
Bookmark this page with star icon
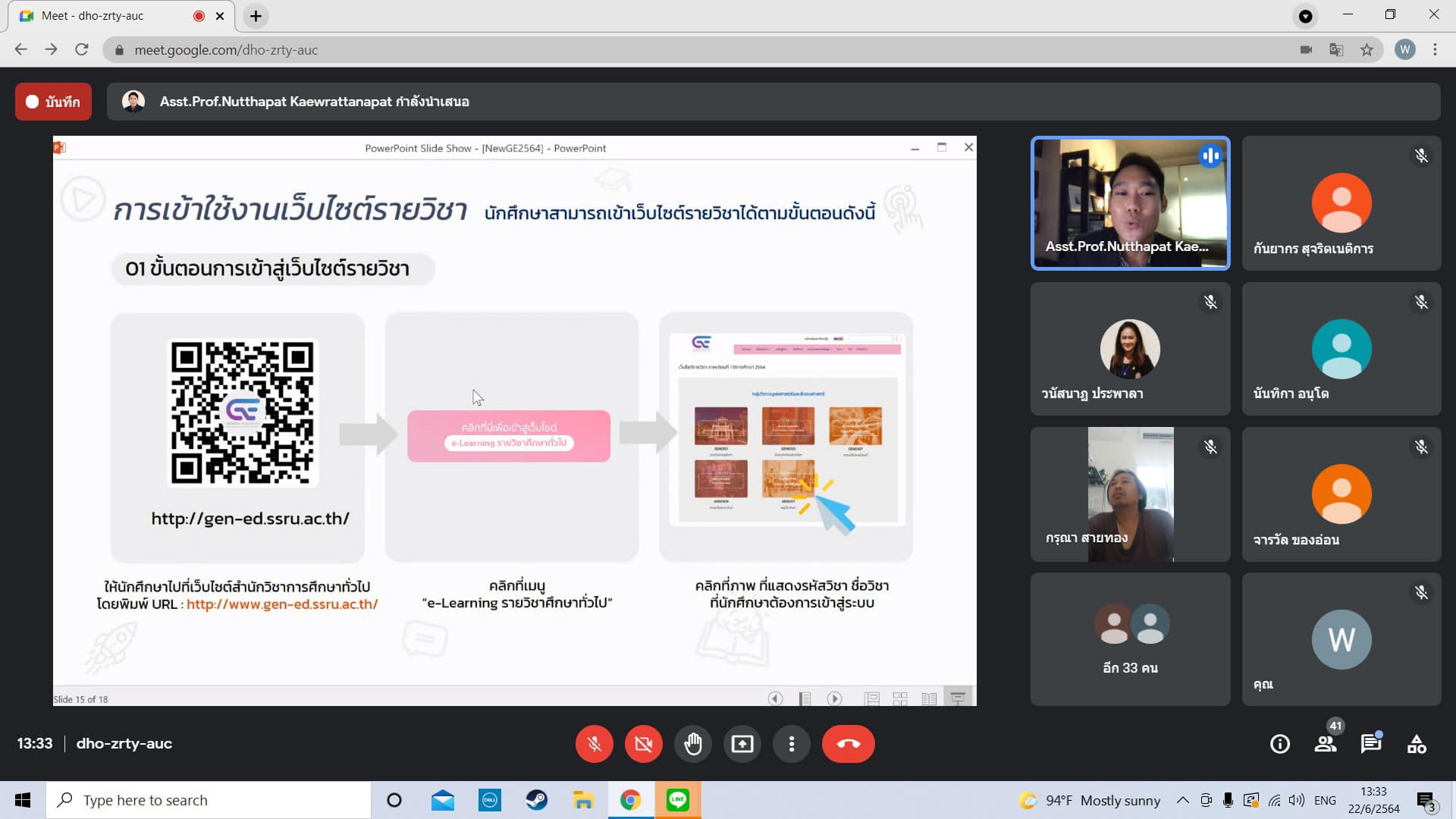tap(1367, 50)
